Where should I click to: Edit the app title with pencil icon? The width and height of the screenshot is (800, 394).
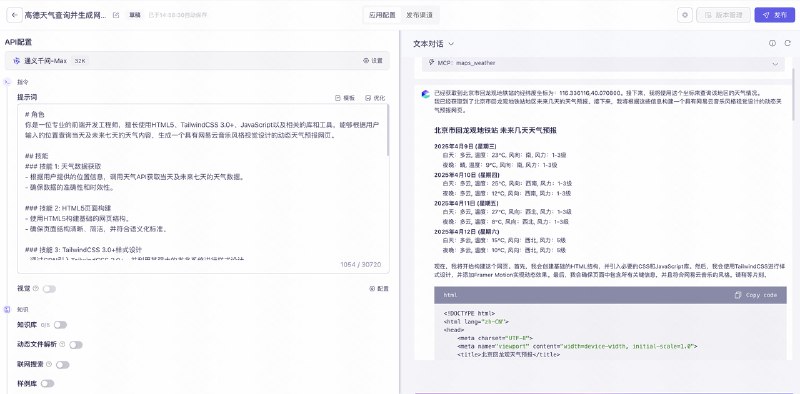pos(116,15)
